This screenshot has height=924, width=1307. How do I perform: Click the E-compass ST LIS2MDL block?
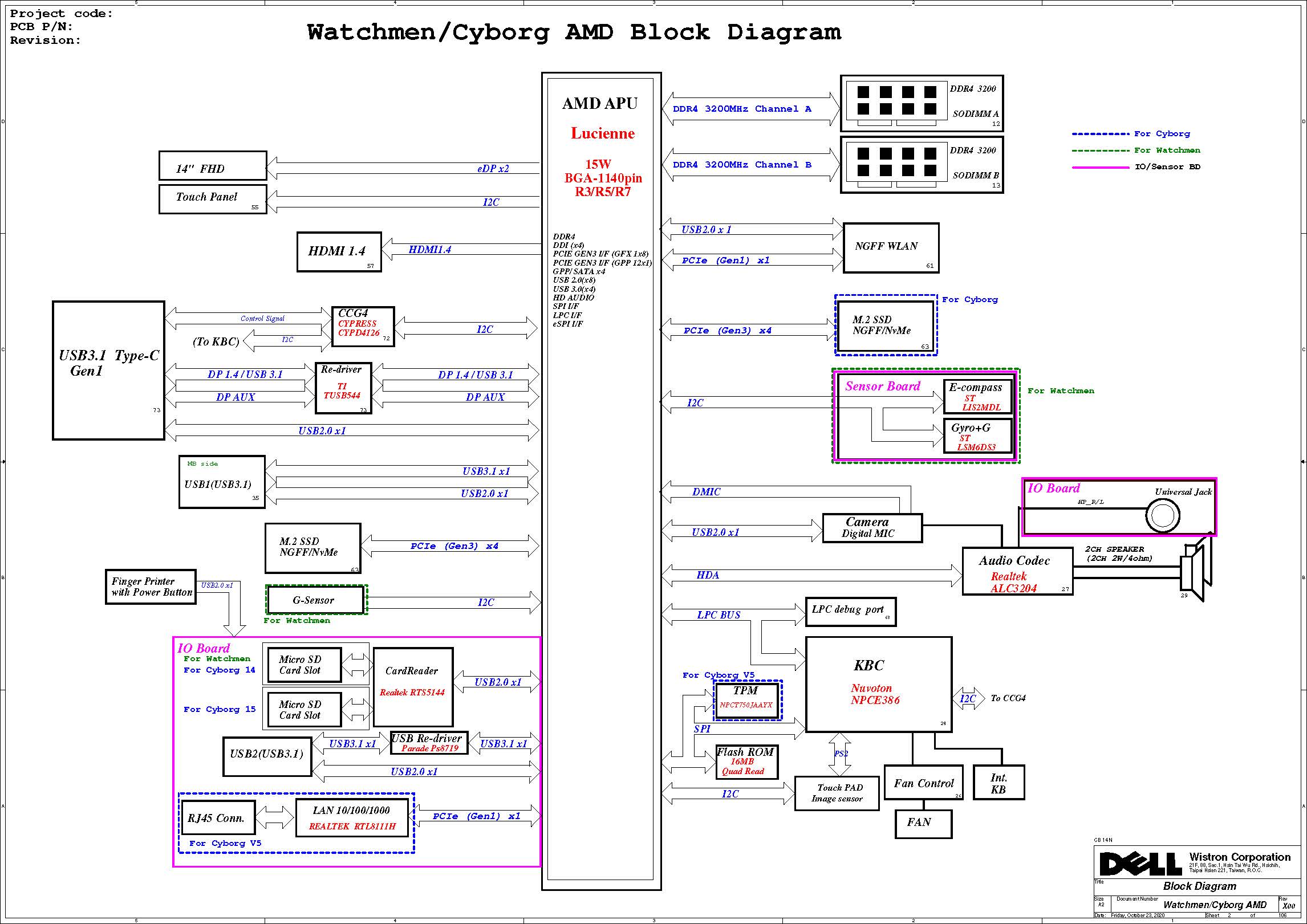click(x=978, y=396)
